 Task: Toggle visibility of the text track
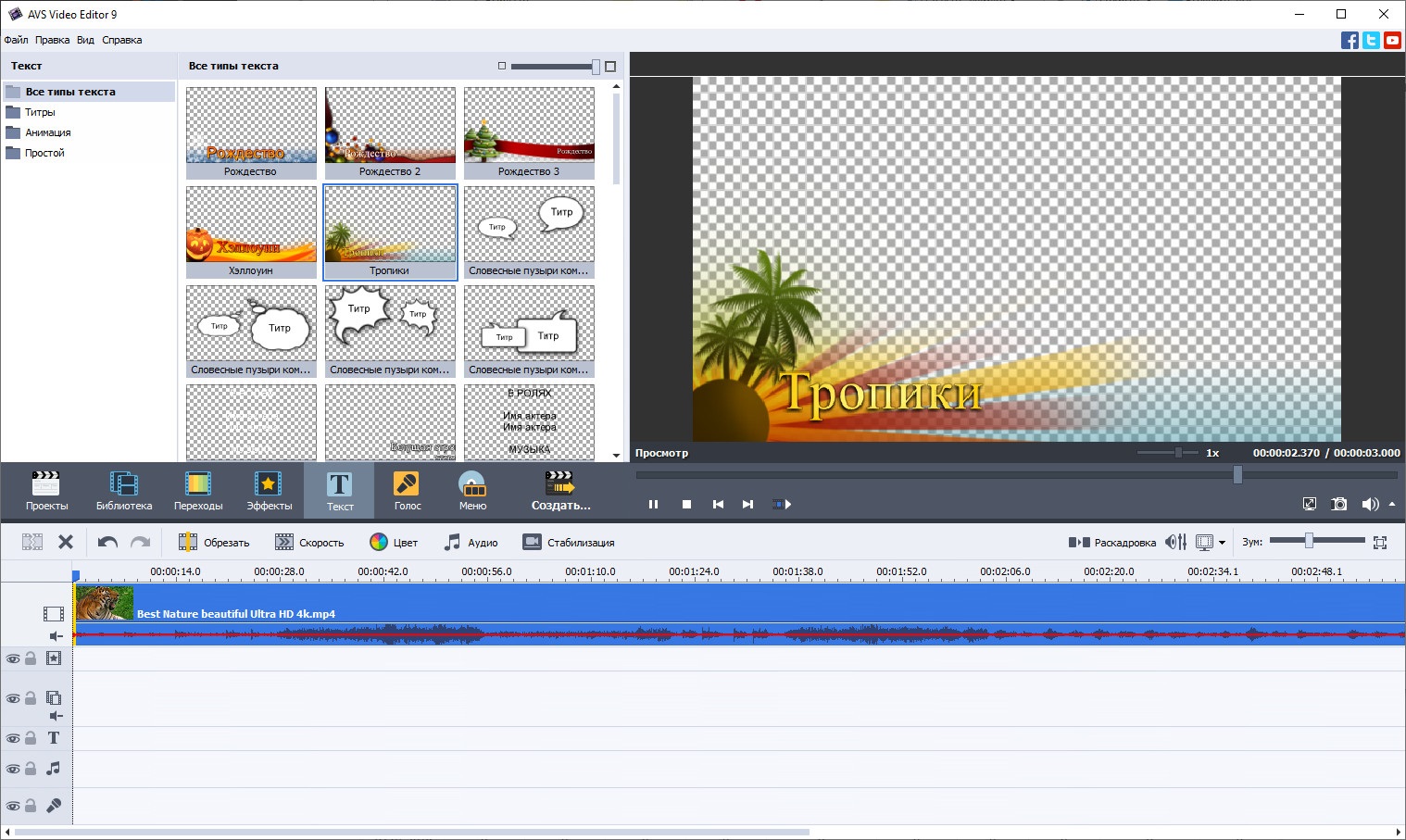13,738
